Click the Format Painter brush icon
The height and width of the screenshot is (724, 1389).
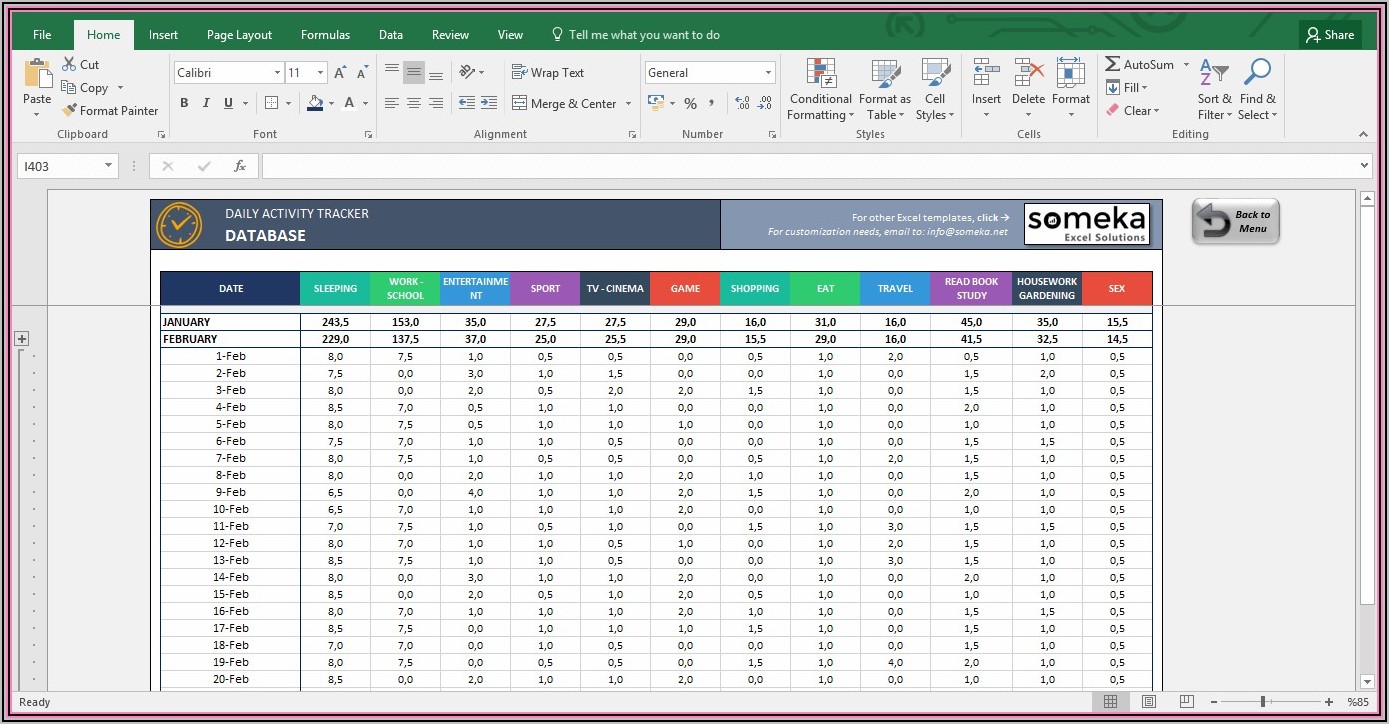[69, 111]
